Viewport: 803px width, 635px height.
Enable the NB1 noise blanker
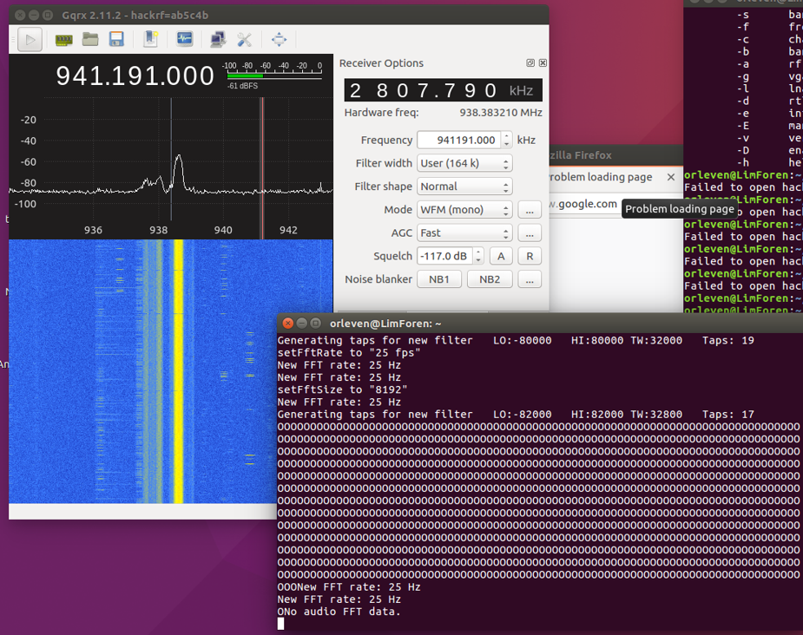click(437, 279)
